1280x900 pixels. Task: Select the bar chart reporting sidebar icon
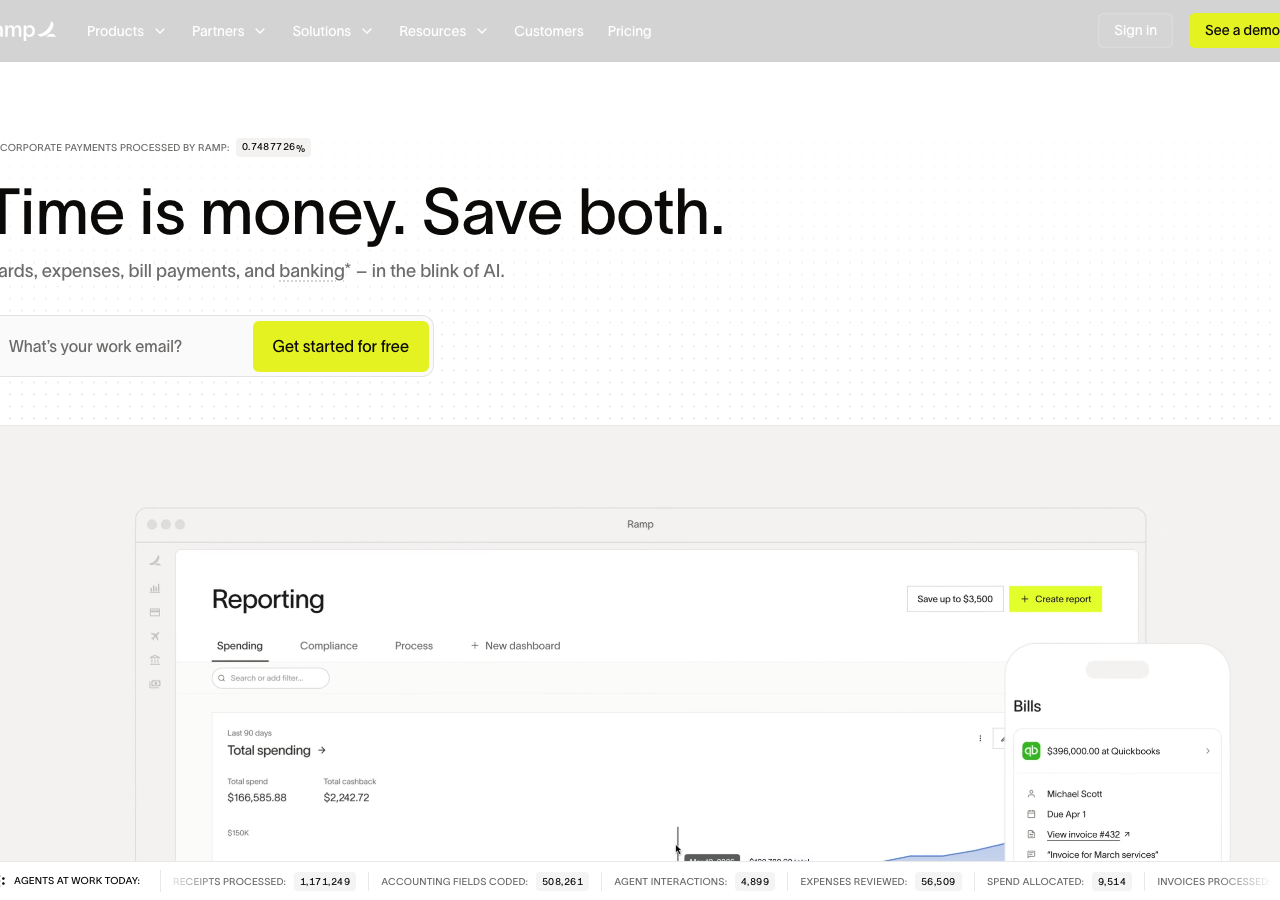click(x=155, y=589)
